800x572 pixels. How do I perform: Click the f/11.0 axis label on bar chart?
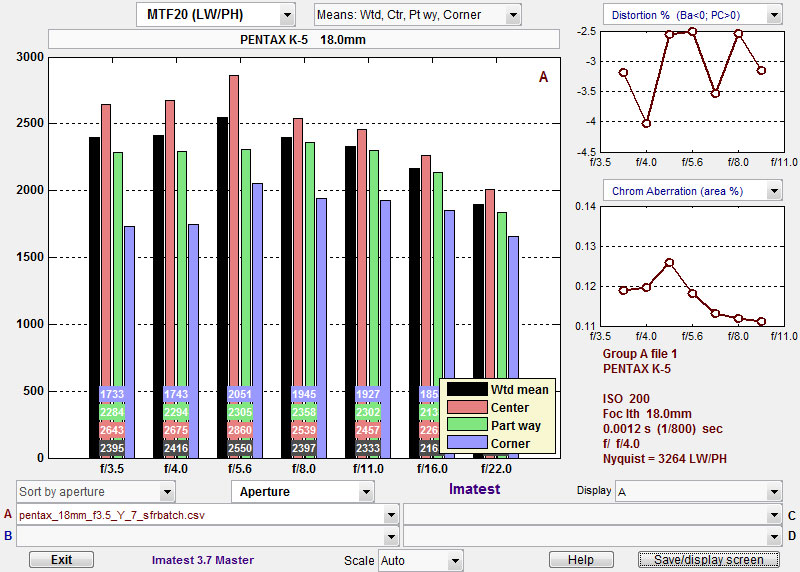click(x=368, y=469)
